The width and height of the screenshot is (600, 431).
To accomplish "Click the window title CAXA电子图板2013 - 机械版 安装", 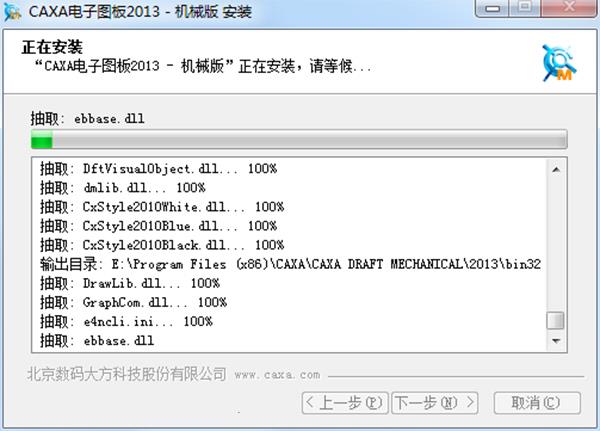I will point(140,11).
